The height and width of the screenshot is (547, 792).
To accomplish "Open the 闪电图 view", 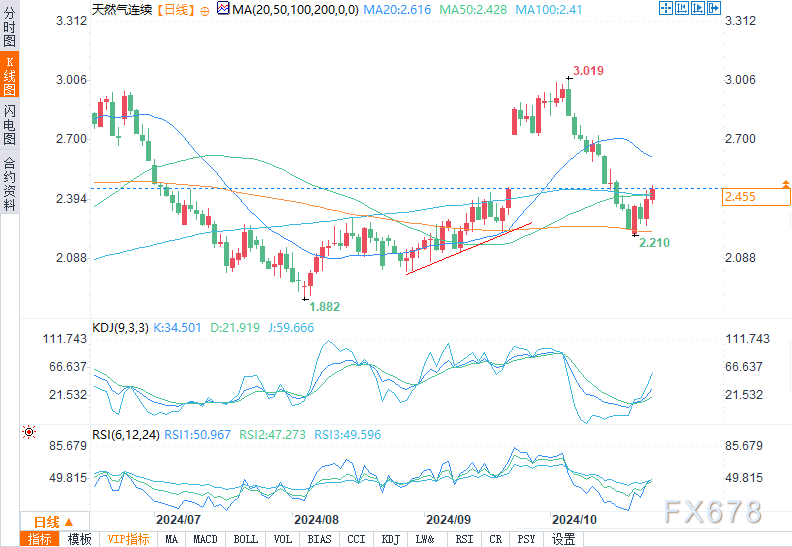I will click(x=9, y=124).
